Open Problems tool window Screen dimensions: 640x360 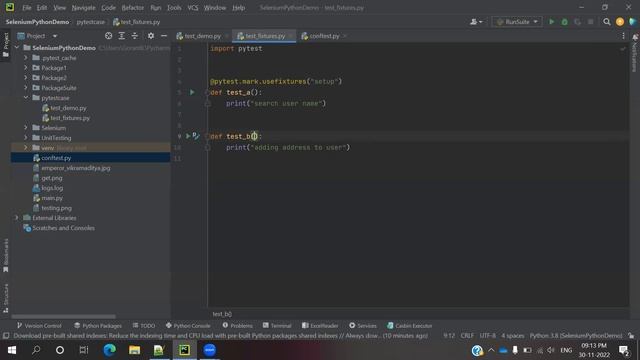click(238, 326)
